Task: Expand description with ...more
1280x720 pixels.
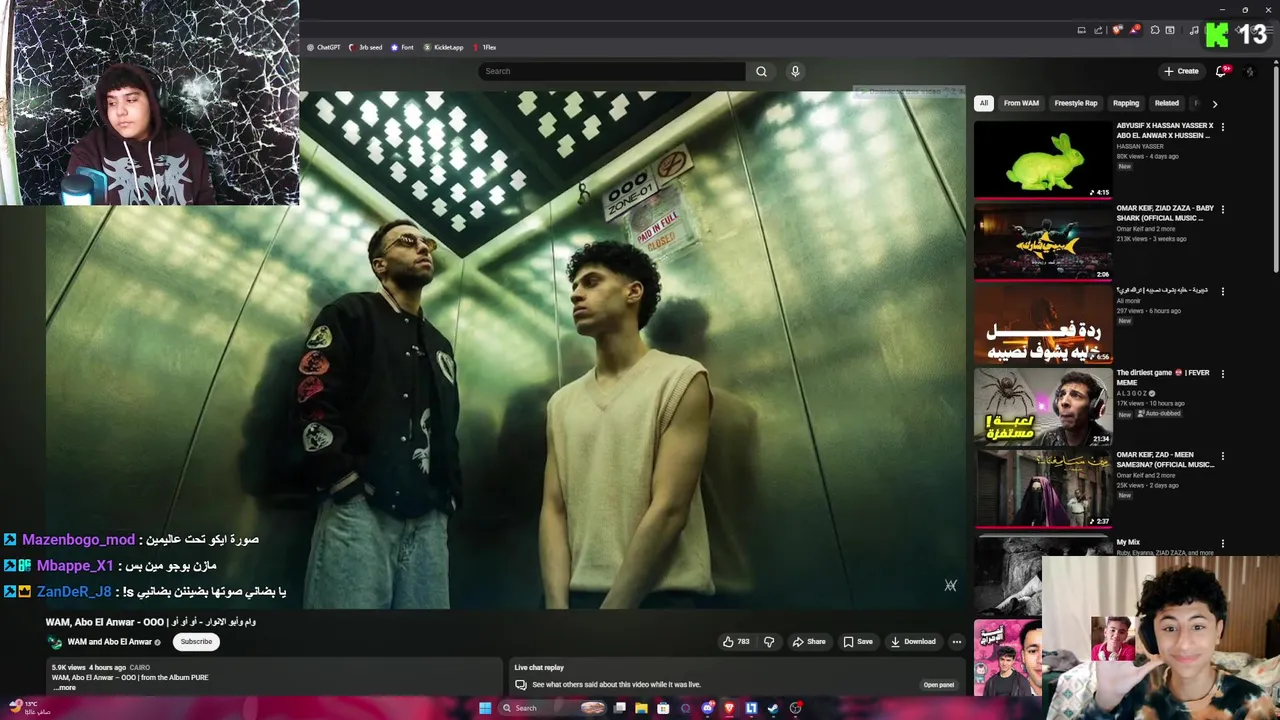Action: pos(64,687)
